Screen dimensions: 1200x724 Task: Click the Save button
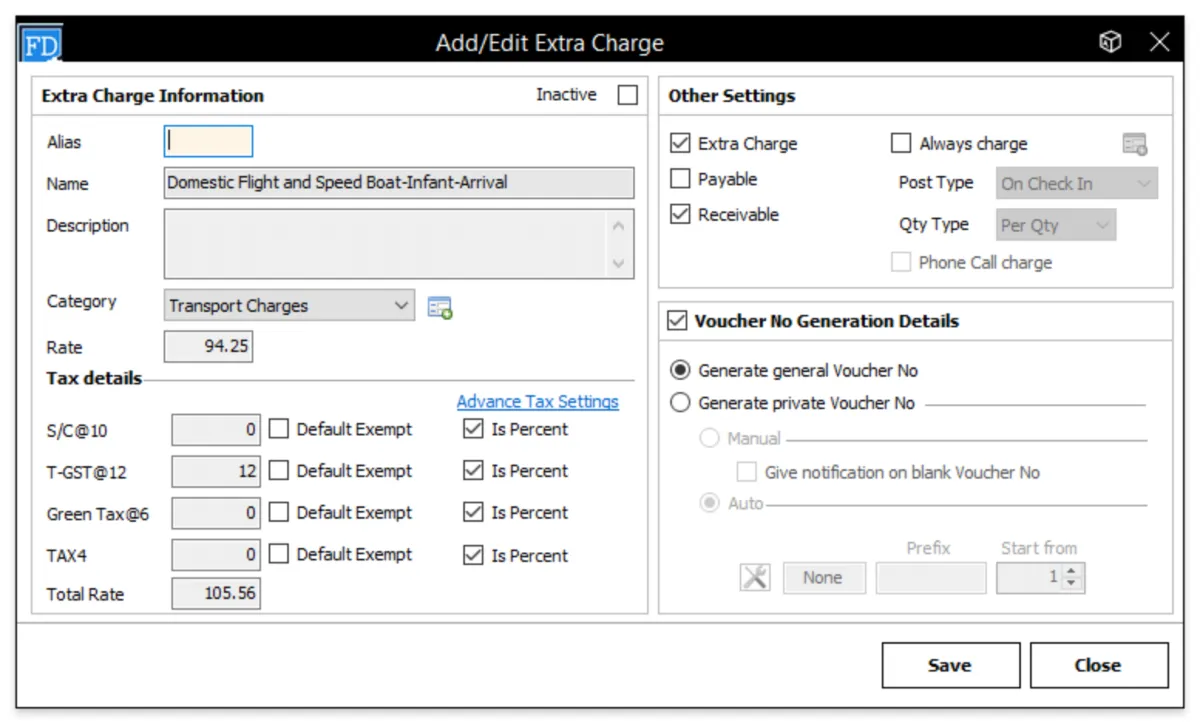(950, 665)
